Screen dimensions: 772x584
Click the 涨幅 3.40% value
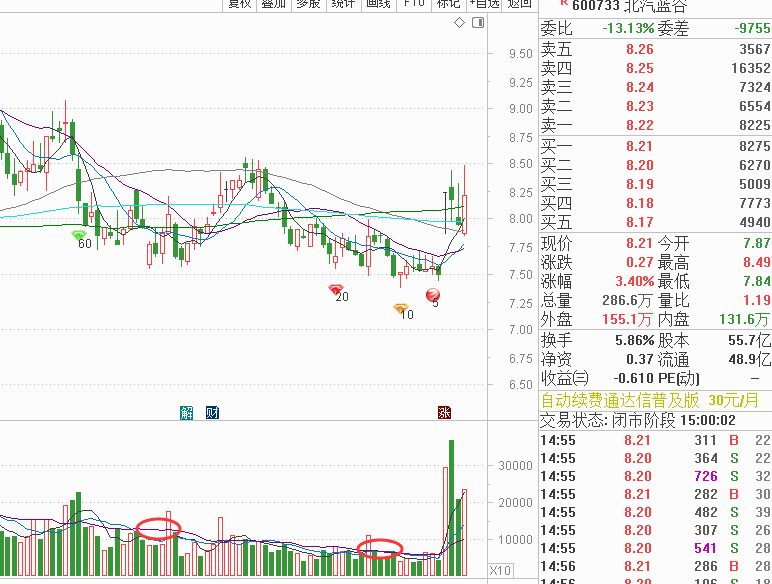[635, 282]
